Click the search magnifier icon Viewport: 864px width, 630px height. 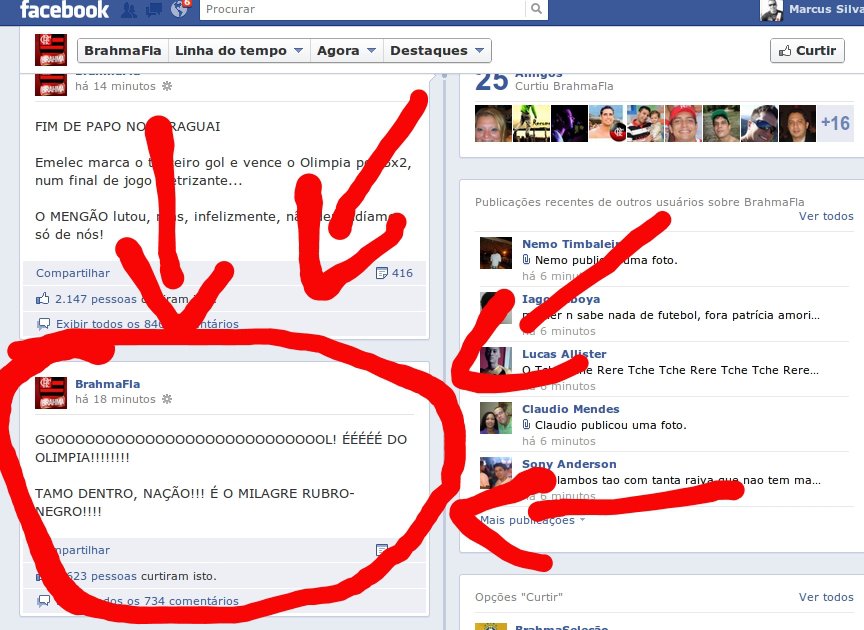pos(538,10)
